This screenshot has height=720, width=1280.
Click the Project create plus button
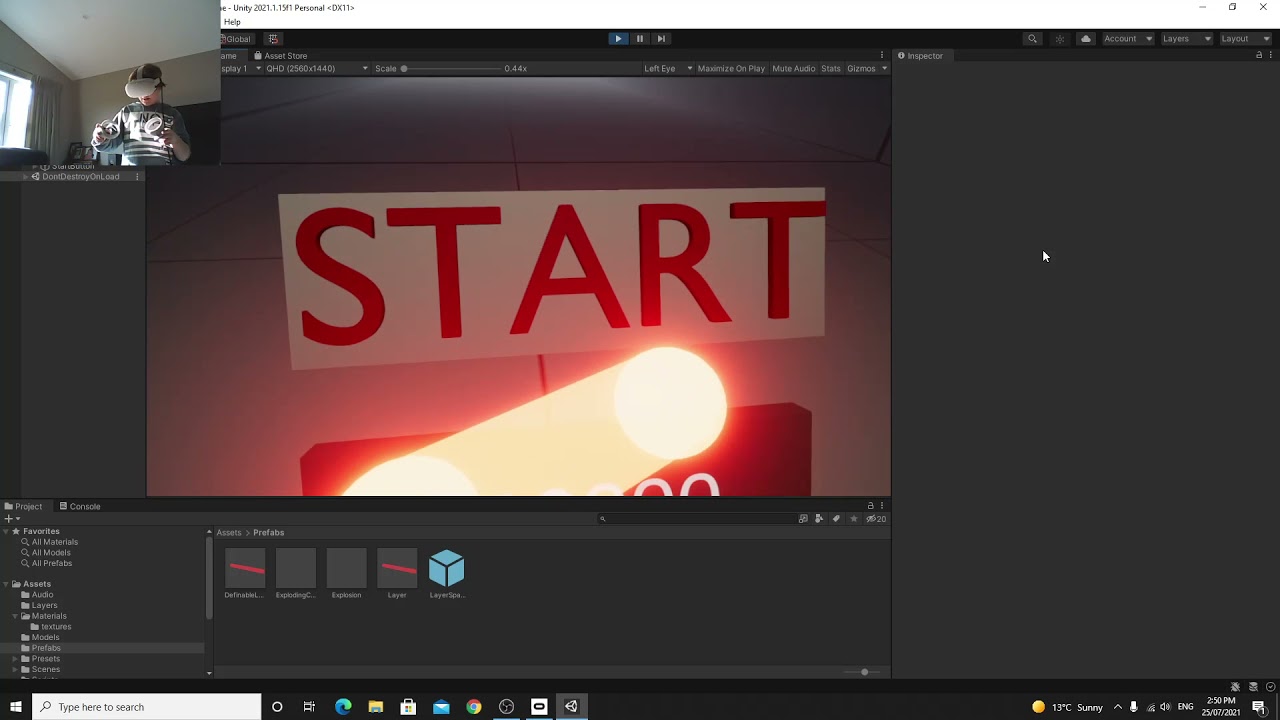click(11, 519)
